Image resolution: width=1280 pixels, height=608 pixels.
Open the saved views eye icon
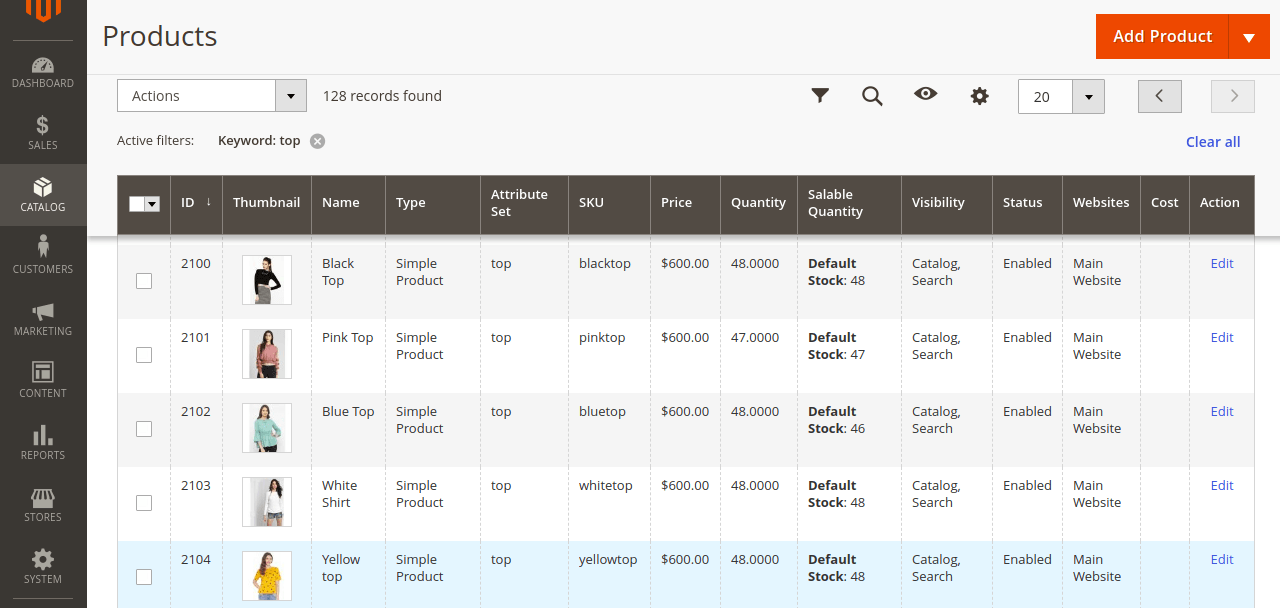(925, 95)
